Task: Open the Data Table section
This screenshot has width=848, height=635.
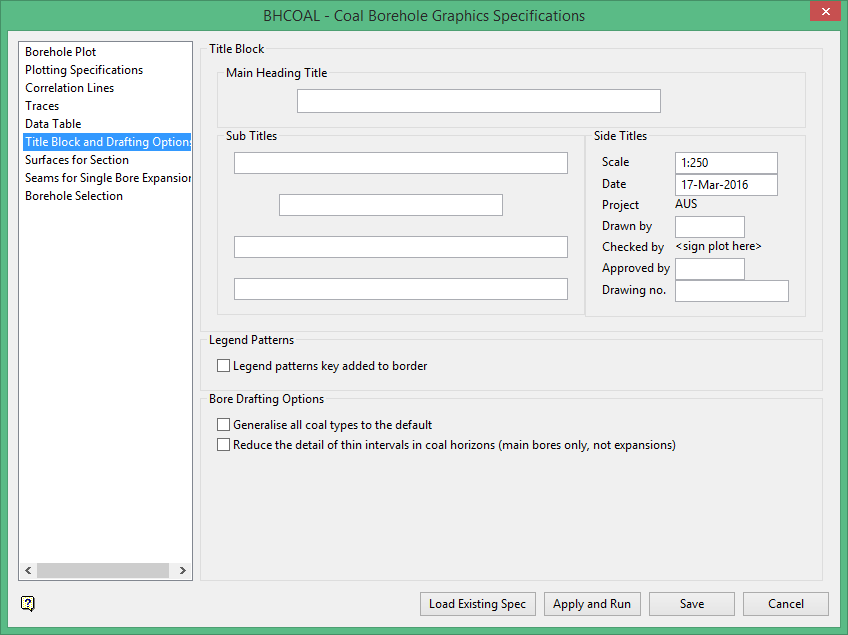Action: point(53,124)
